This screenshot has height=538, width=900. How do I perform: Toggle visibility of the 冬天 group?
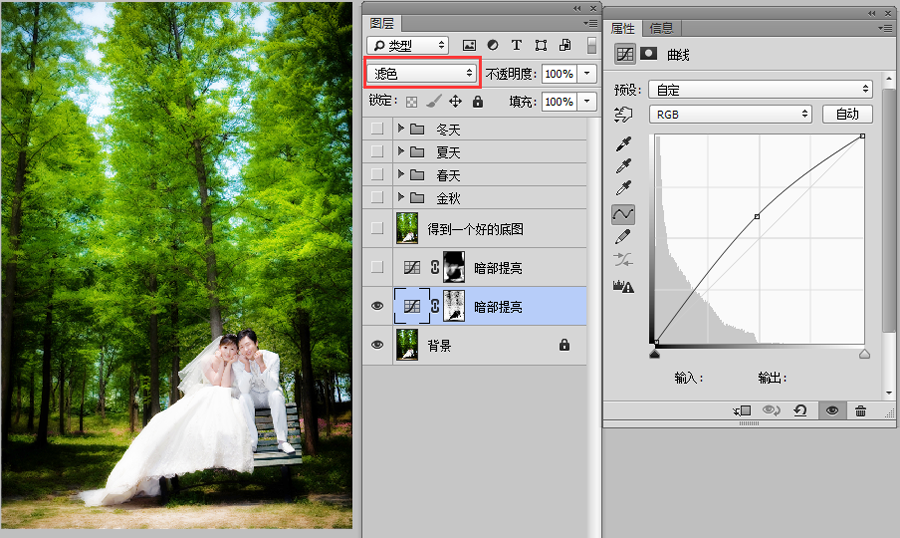point(377,129)
